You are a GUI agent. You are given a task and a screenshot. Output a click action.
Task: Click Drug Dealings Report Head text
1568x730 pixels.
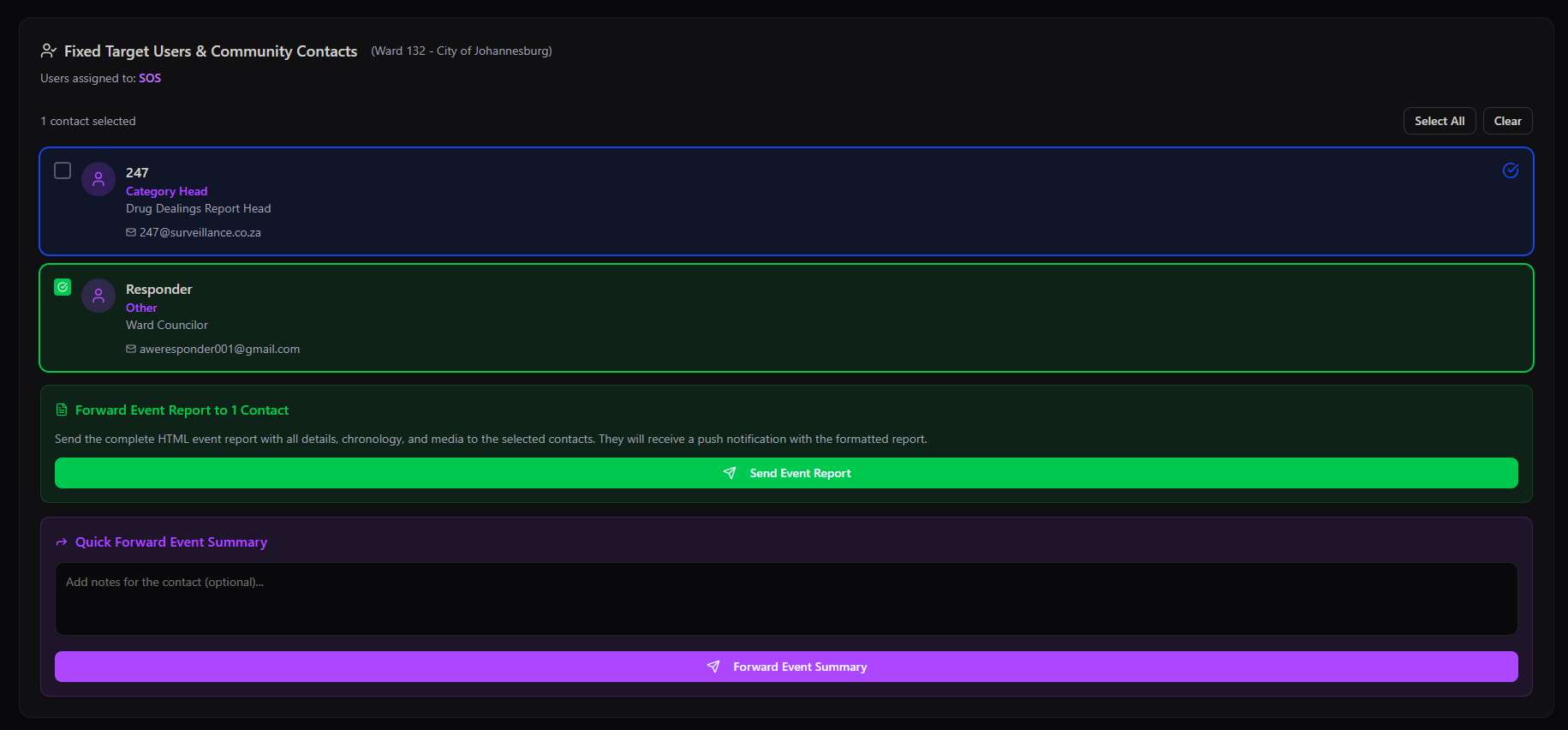pyautogui.click(x=198, y=208)
